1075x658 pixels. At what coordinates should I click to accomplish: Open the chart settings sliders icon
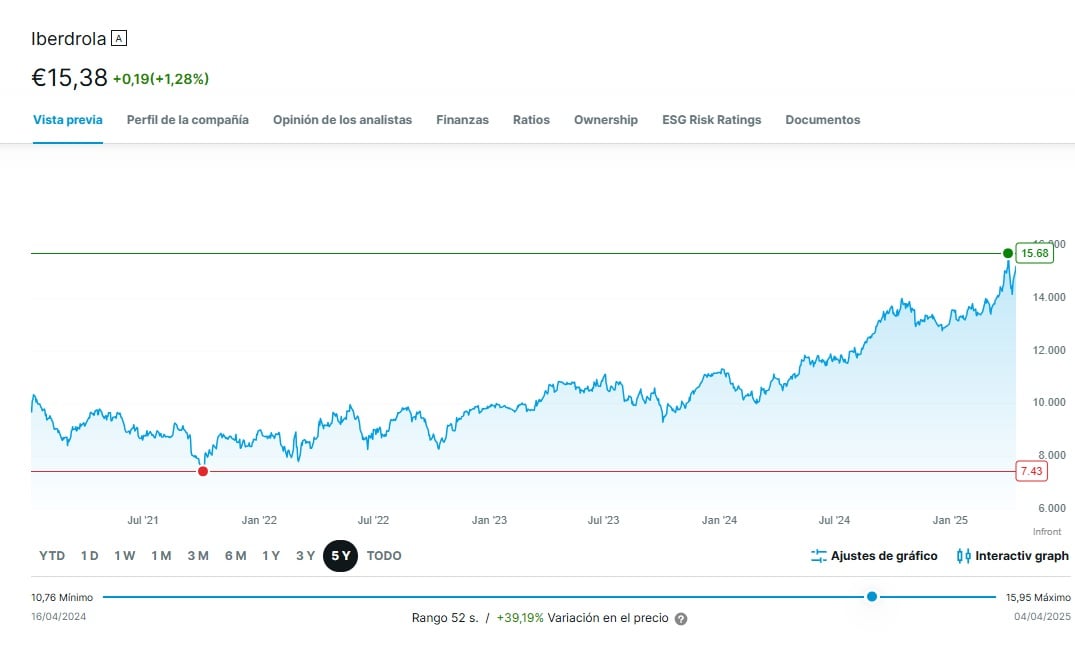point(819,556)
